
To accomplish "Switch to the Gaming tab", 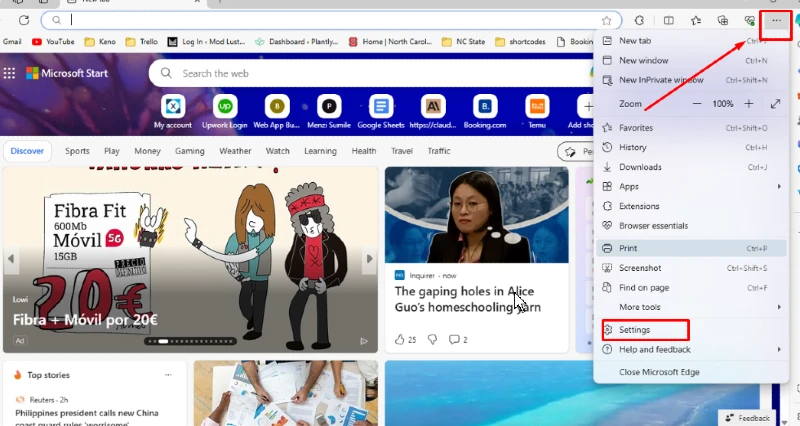I will 190,151.
